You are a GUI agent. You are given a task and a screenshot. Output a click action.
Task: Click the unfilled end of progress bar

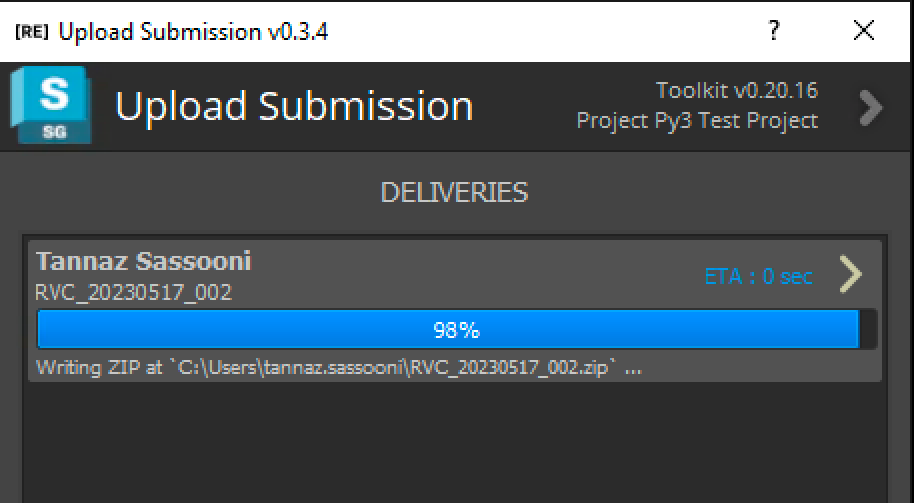click(869, 330)
